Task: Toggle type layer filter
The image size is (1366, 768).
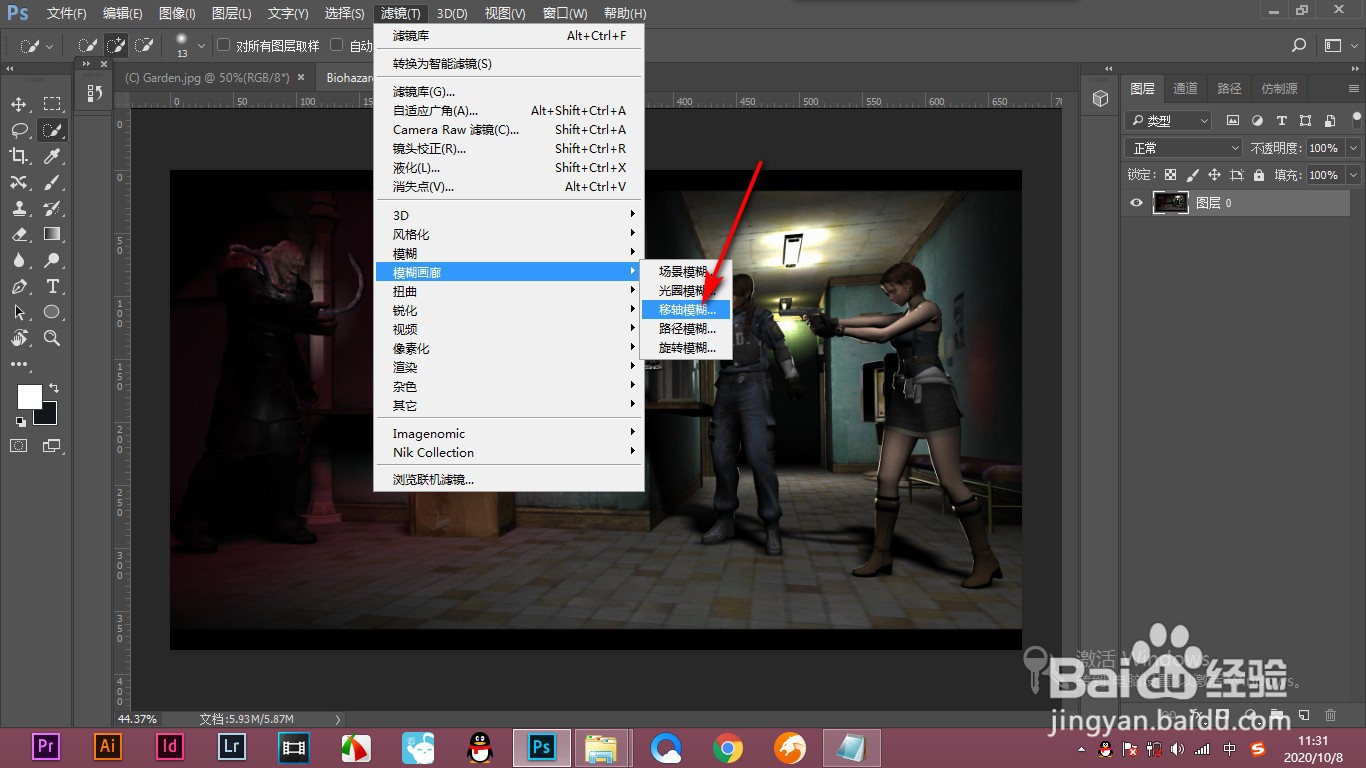Action: [1281, 120]
